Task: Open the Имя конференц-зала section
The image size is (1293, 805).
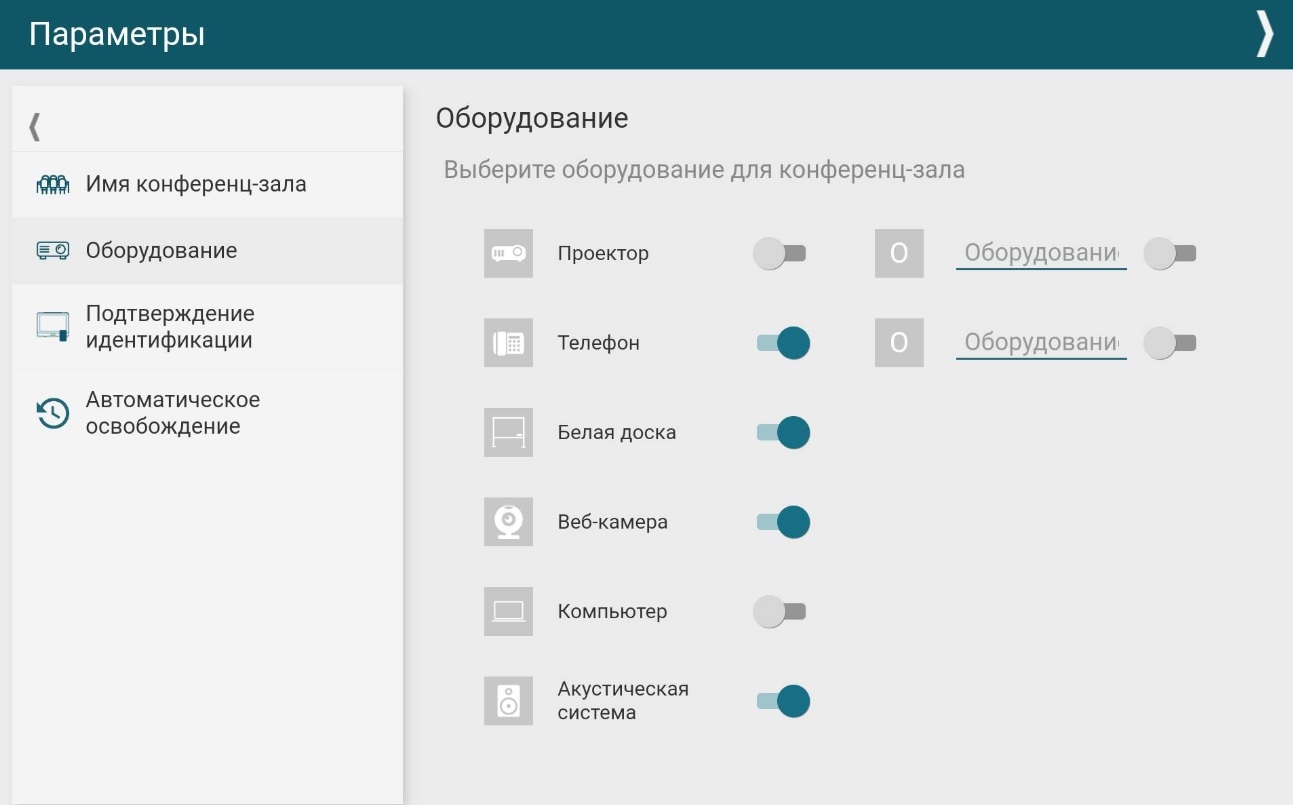Action: pos(207,185)
